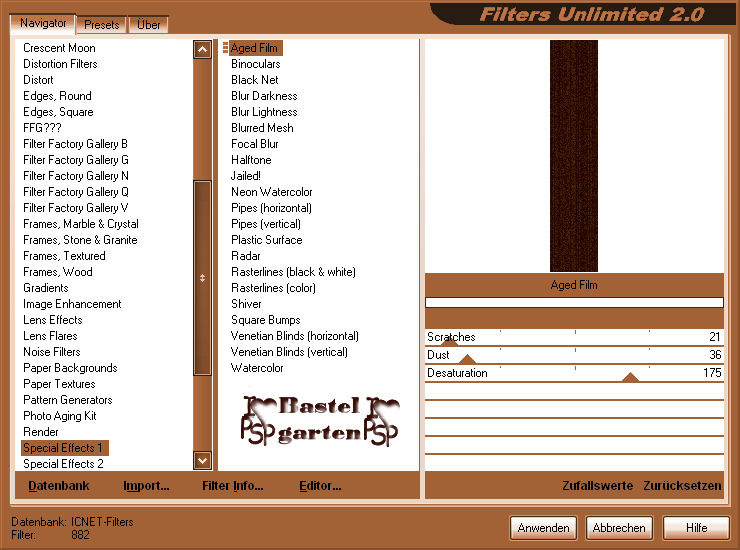Select Photo Aging Kit category
The image size is (740, 550).
point(60,416)
